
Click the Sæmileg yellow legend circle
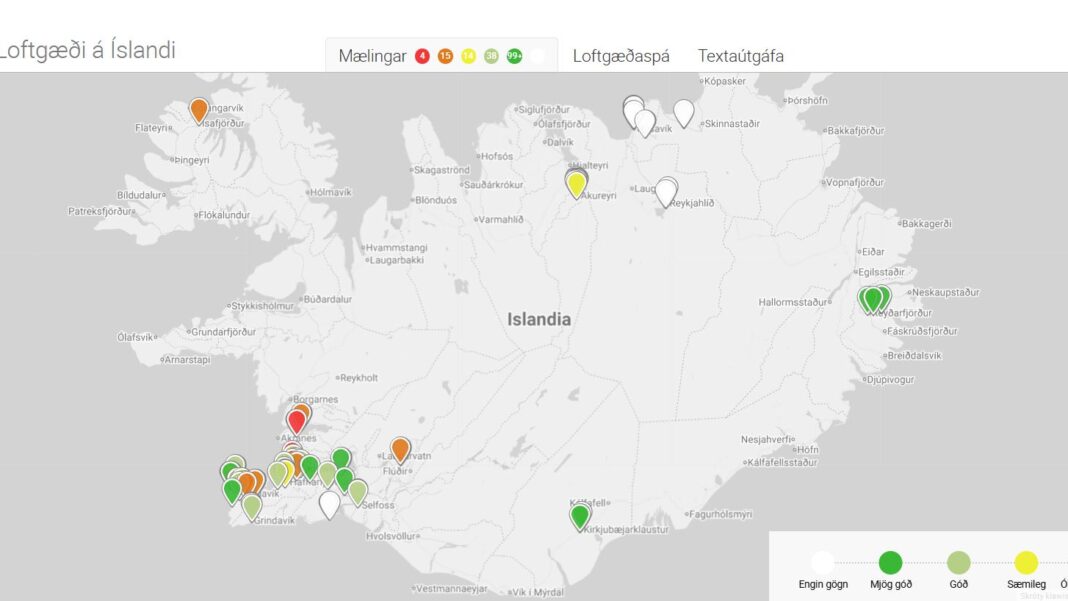[1026, 562]
